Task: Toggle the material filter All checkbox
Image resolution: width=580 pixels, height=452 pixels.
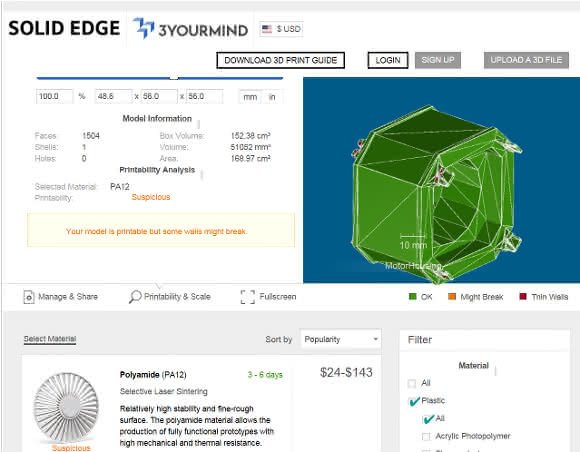Action: (x=411, y=383)
